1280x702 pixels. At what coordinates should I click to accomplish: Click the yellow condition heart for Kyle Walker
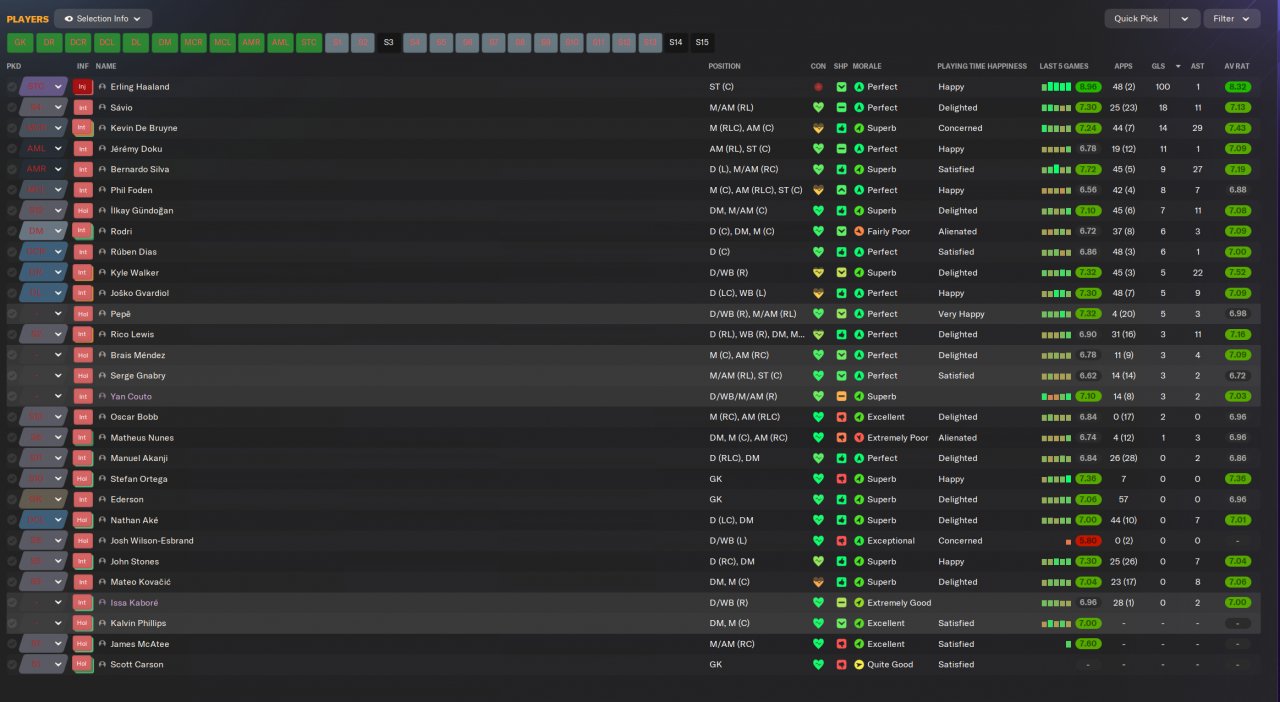click(818, 273)
